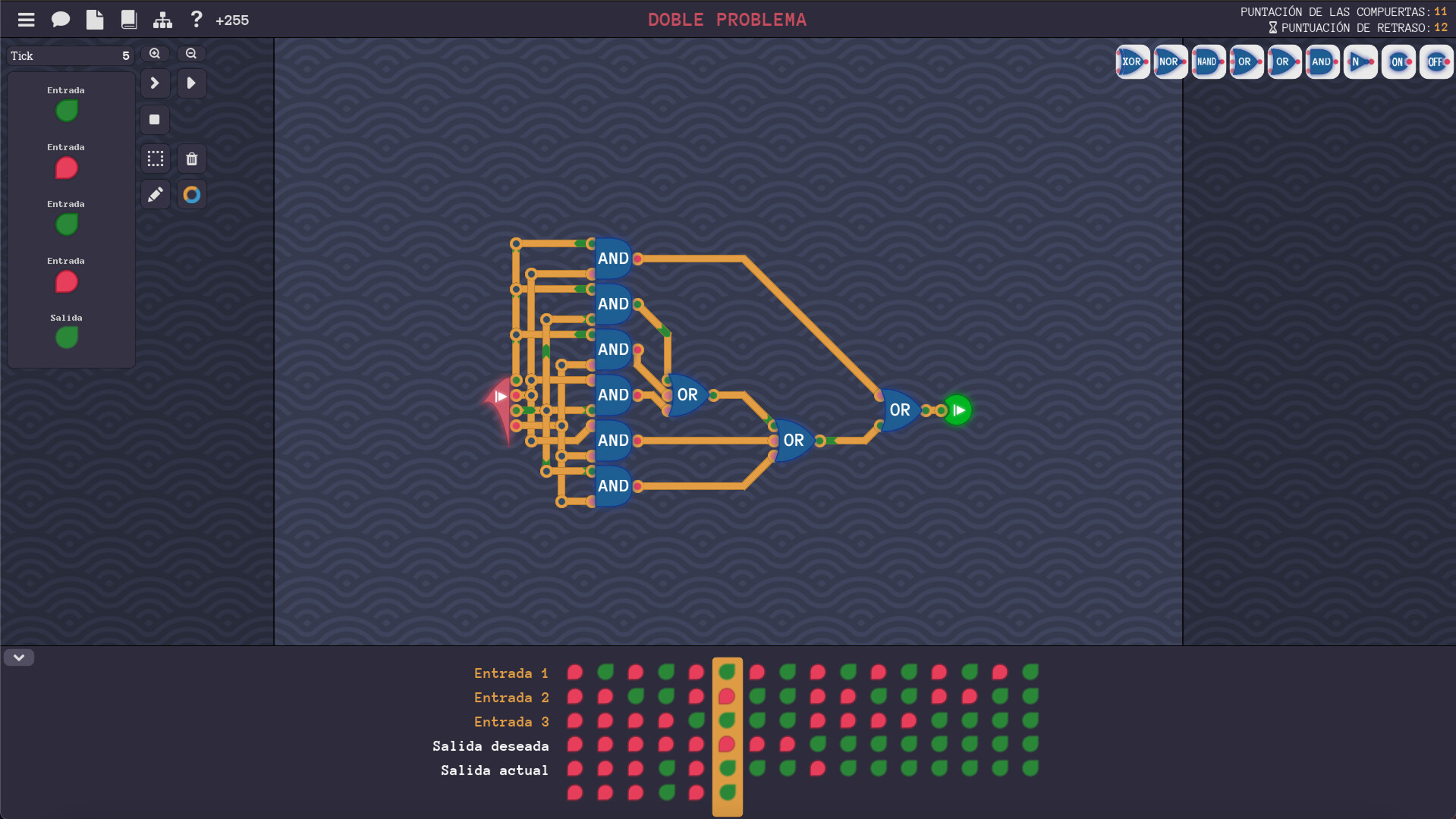Pick the NOR gate from the component bar
Screen dimensions: 1456x819
(1169, 61)
